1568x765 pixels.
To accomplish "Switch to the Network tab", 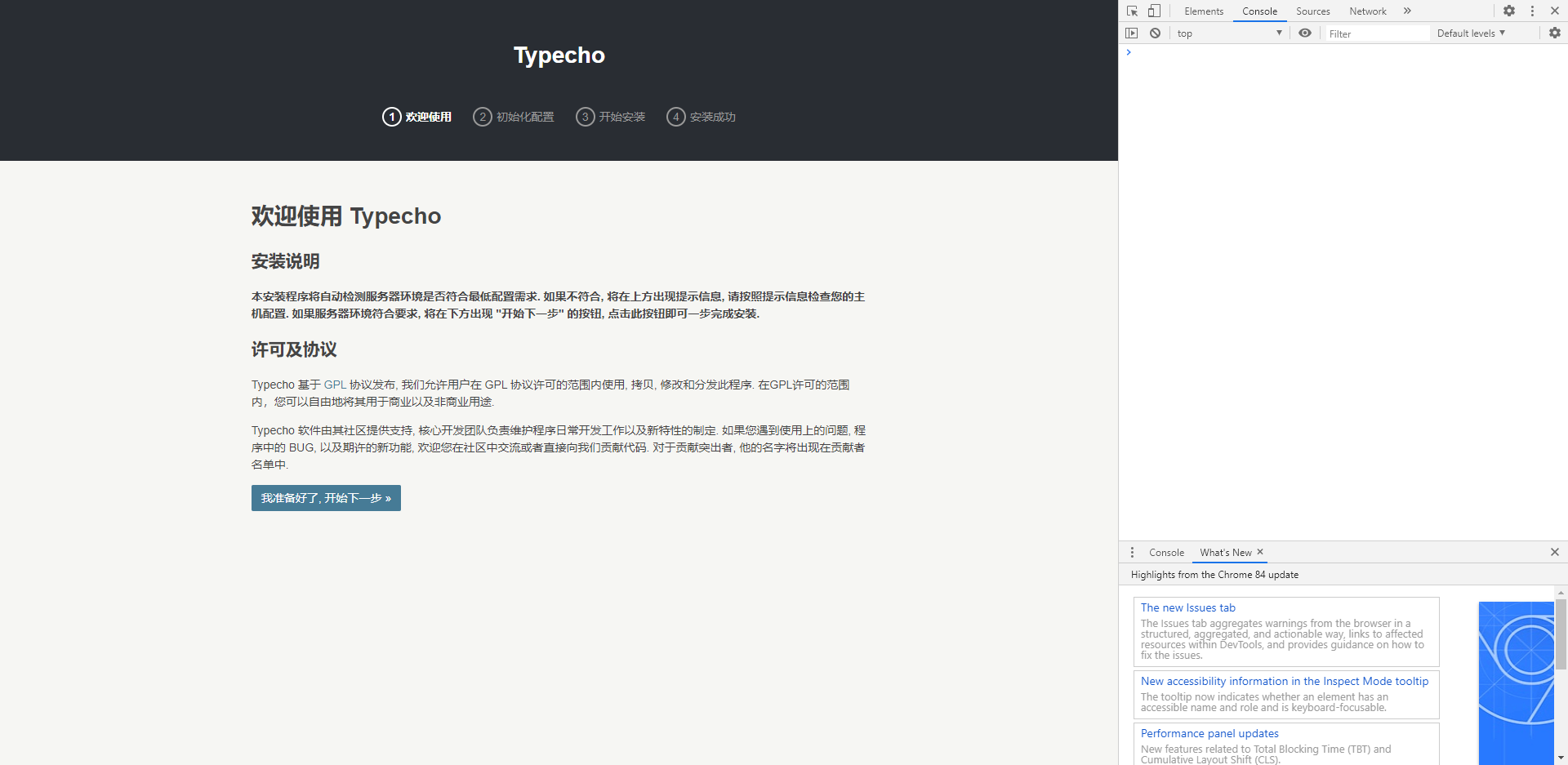I will click(1368, 11).
